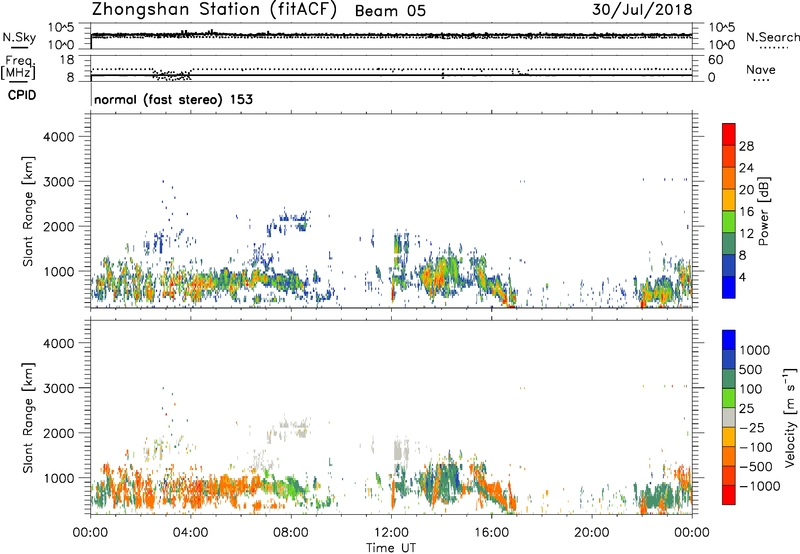Click the '16:00' time tick label

pos(491,533)
